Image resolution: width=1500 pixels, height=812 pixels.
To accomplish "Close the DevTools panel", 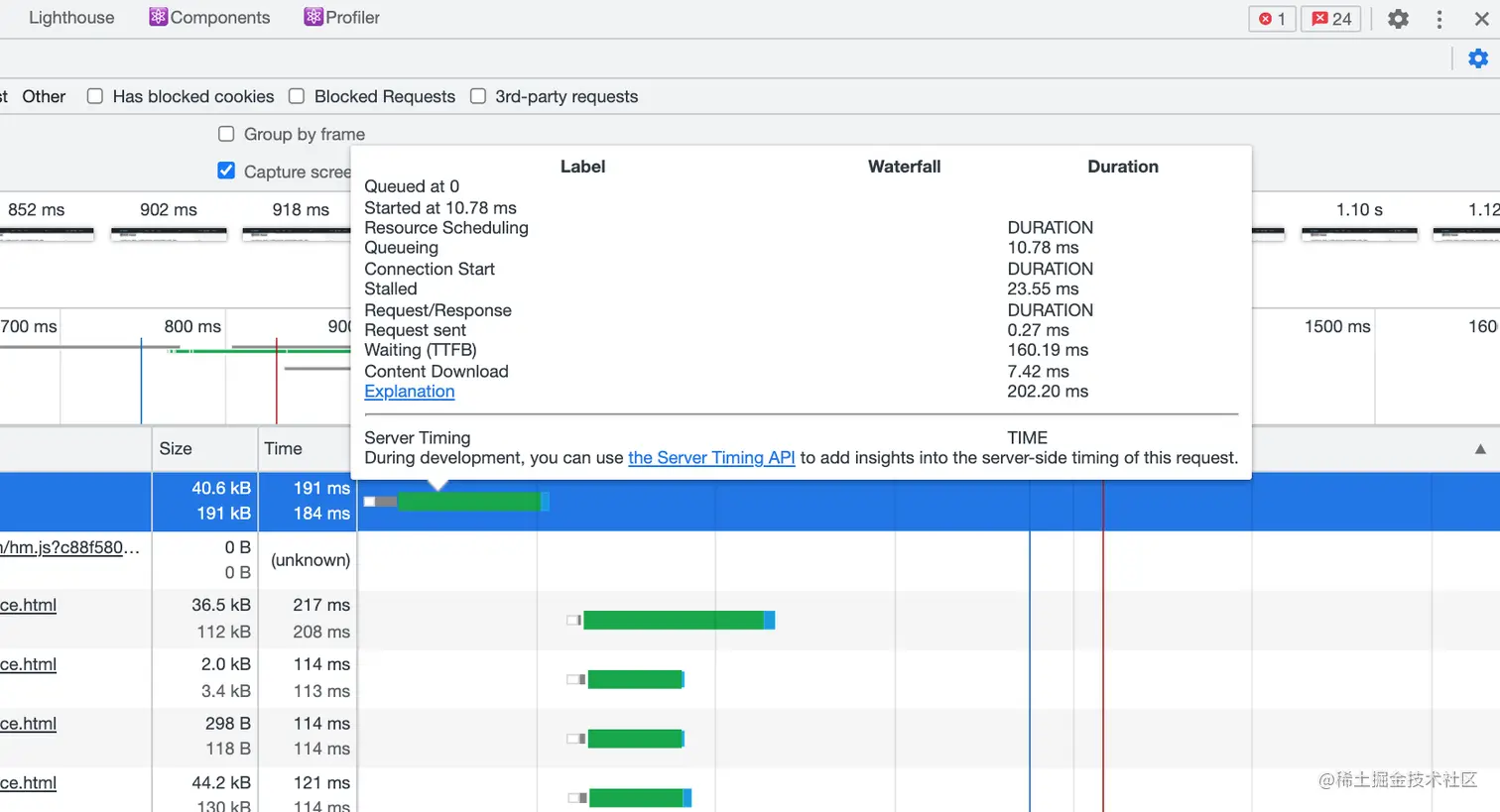I will [1482, 19].
